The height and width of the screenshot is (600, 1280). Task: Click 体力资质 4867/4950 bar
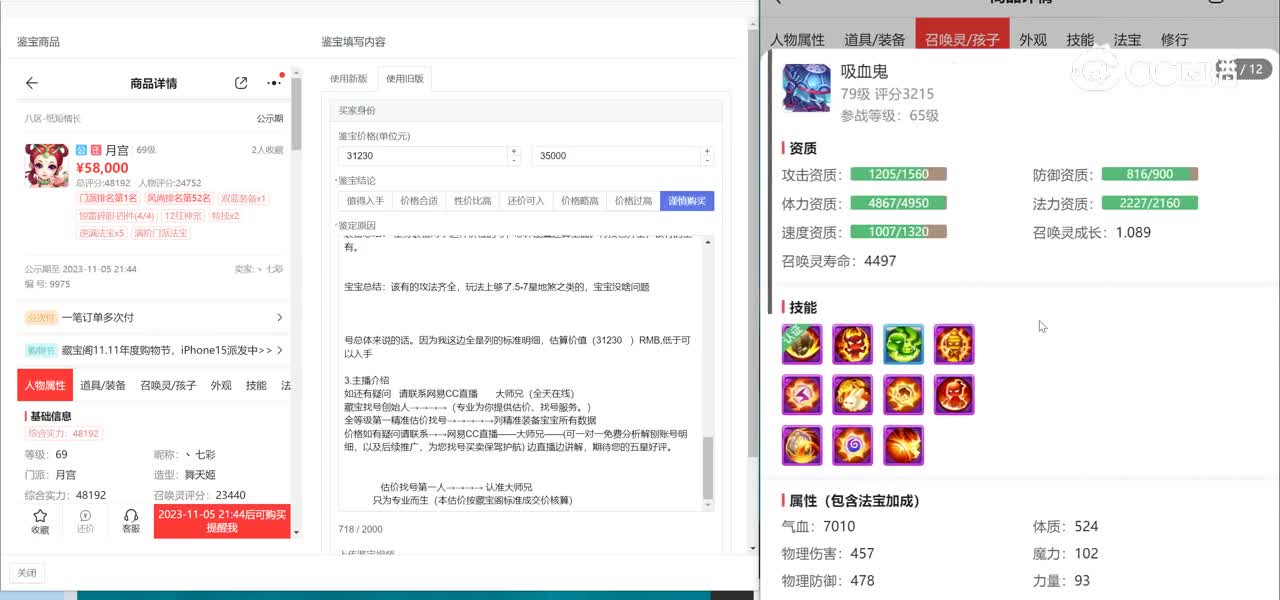pos(899,203)
